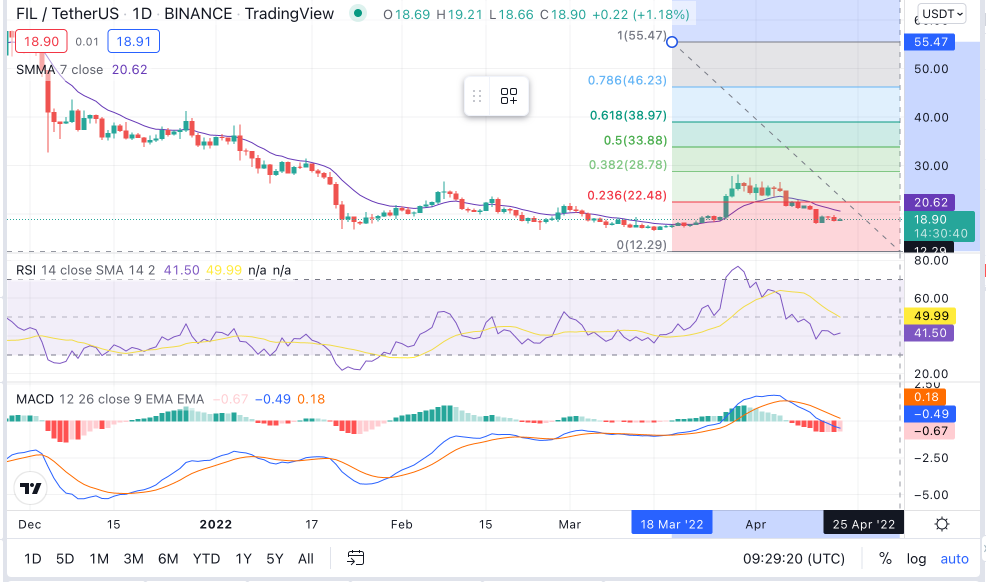Viewport: 986px width, 582px height.
Task: Select the 3M time range
Action: coord(133,559)
